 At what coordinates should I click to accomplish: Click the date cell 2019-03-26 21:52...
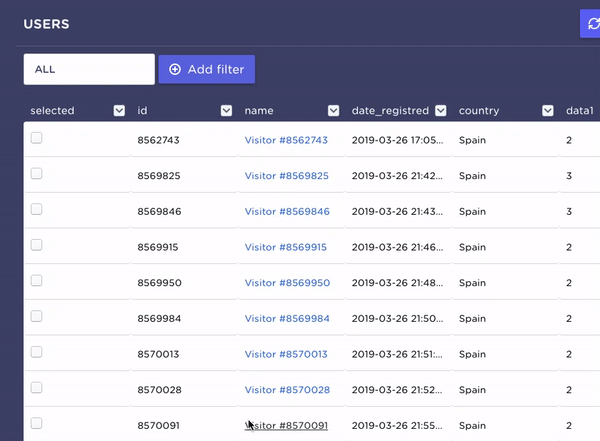pyautogui.click(x=397, y=390)
